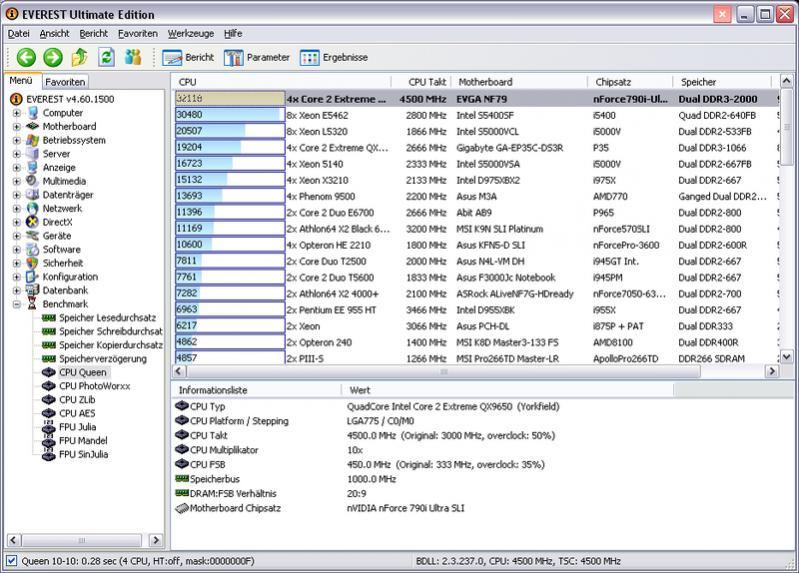Image resolution: width=799 pixels, height=573 pixels.
Task: Select the Software tree icon
Action: (x=33, y=249)
